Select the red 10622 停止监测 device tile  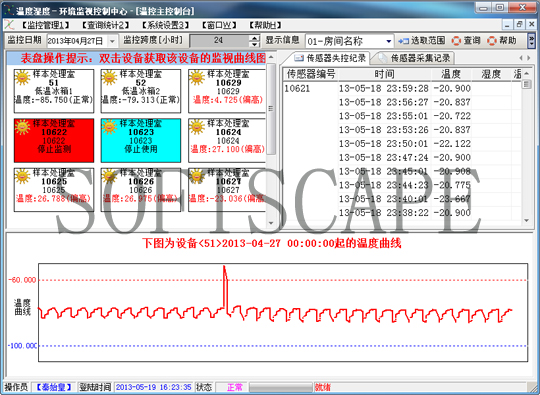point(54,141)
